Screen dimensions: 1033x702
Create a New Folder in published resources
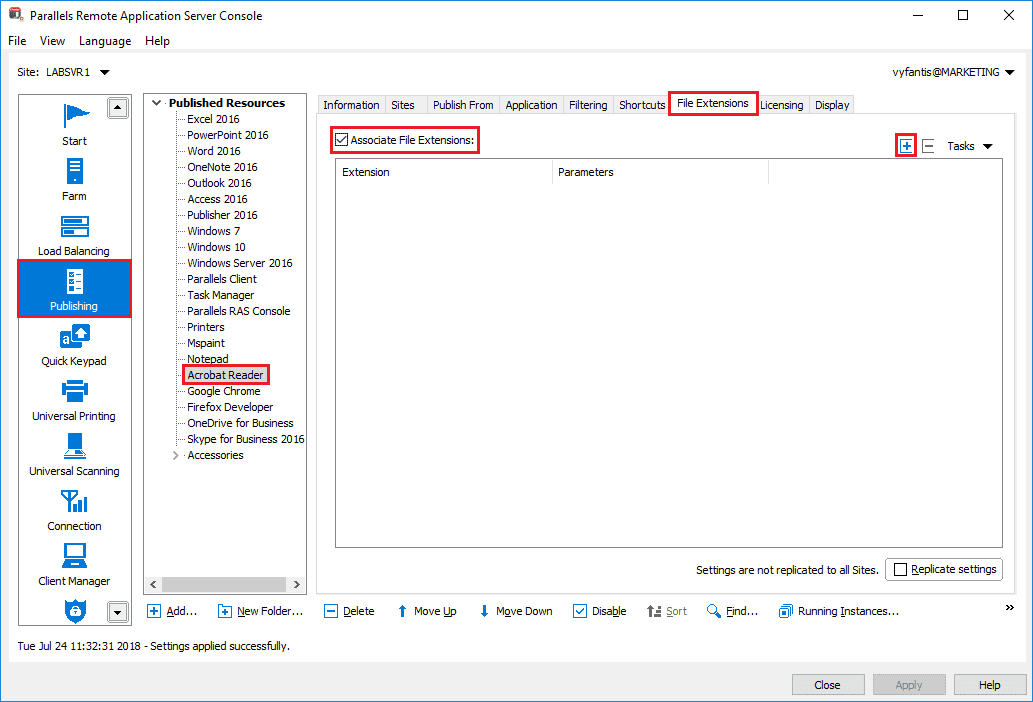click(260, 611)
